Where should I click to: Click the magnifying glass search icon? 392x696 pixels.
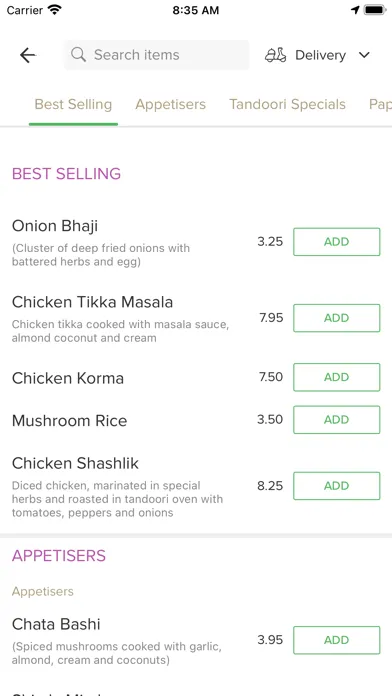tap(79, 55)
